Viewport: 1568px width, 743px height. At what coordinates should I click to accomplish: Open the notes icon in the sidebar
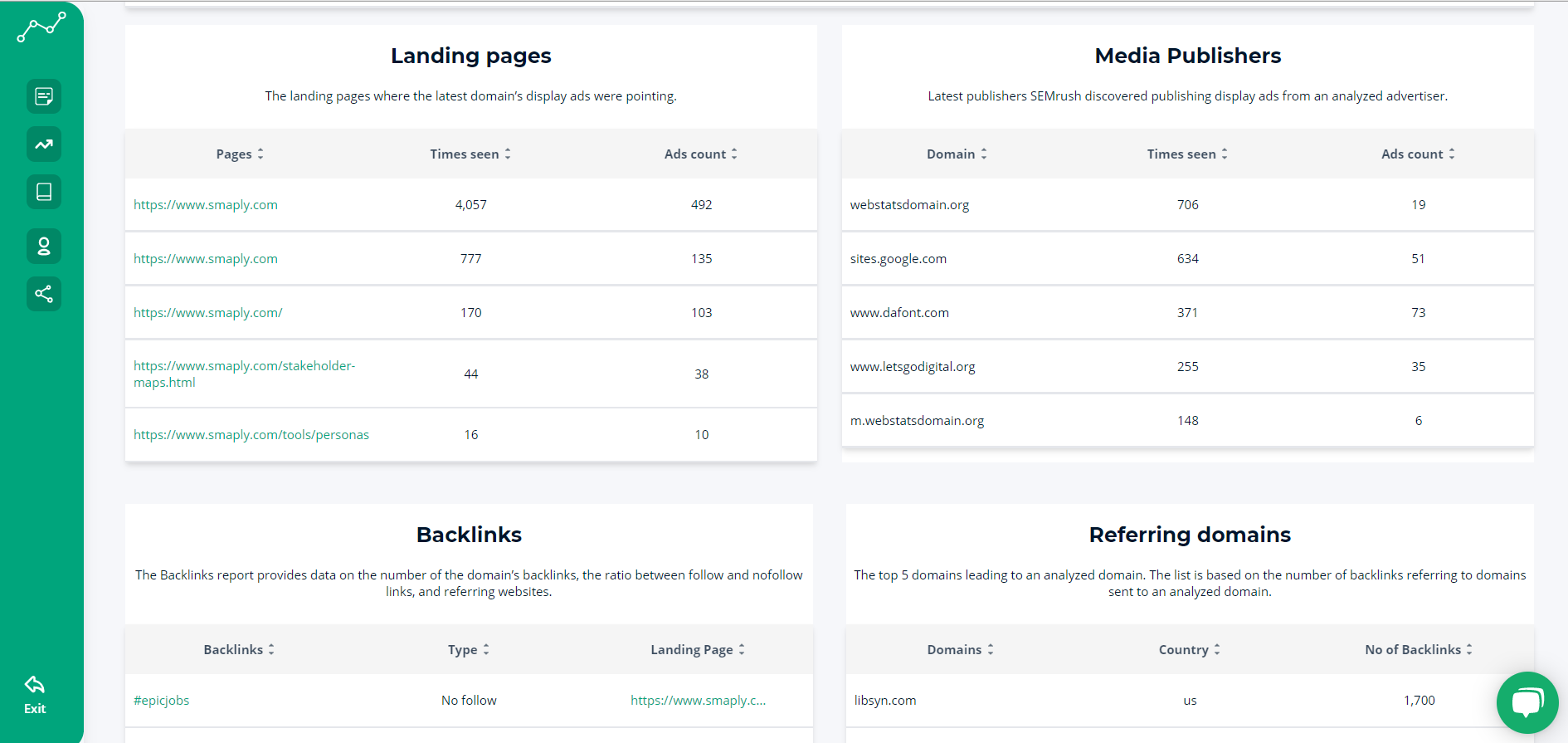pos(44,96)
